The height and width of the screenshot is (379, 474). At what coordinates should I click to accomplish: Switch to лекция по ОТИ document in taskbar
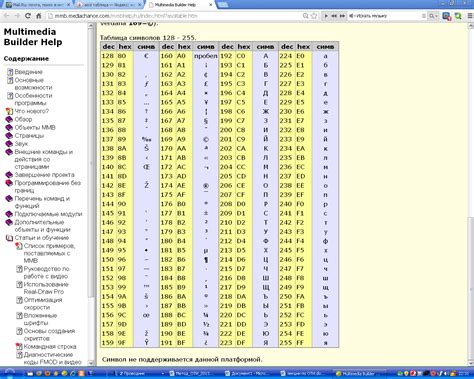[x=303, y=373]
